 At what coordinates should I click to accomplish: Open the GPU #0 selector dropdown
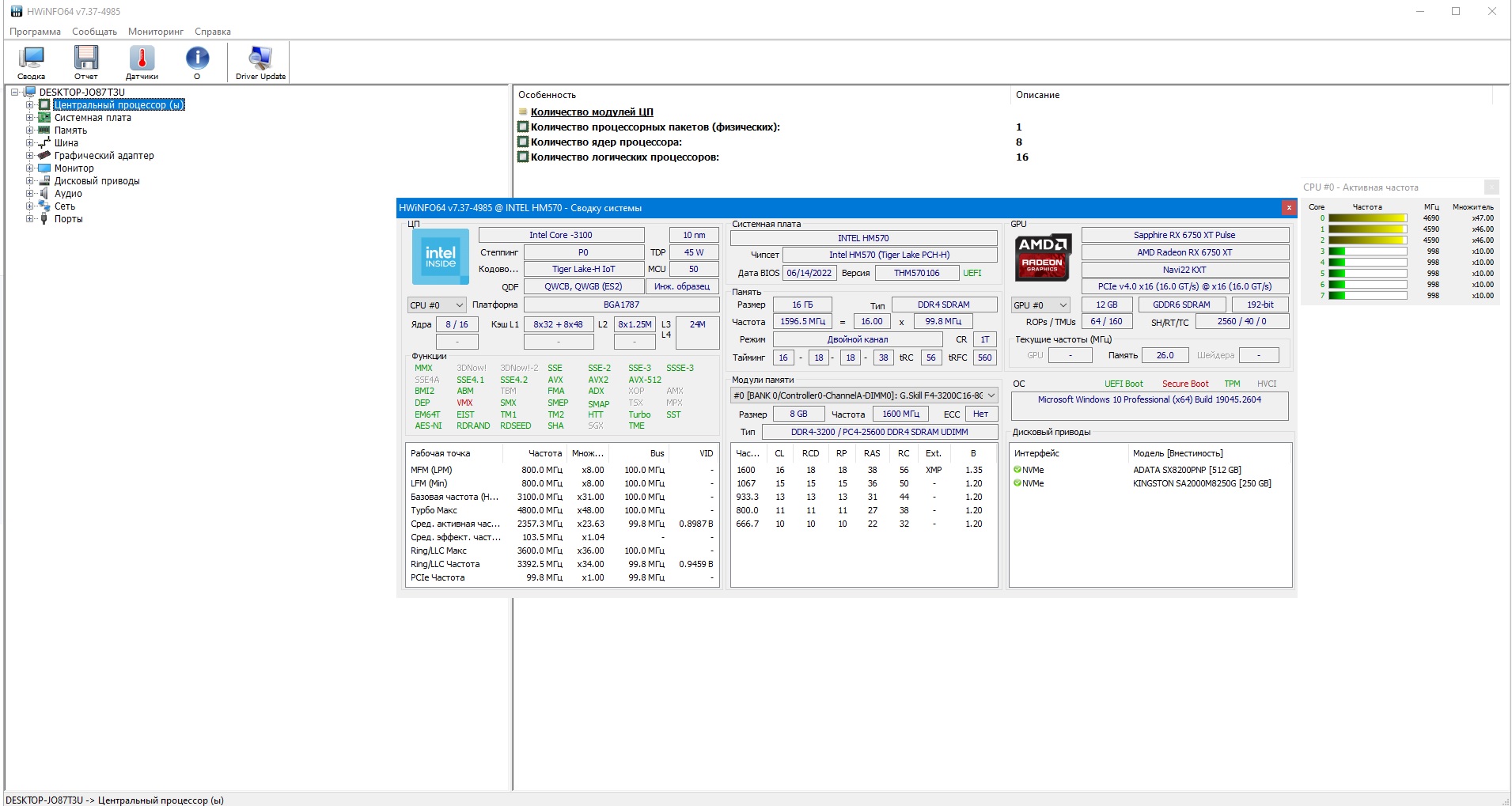1040,305
